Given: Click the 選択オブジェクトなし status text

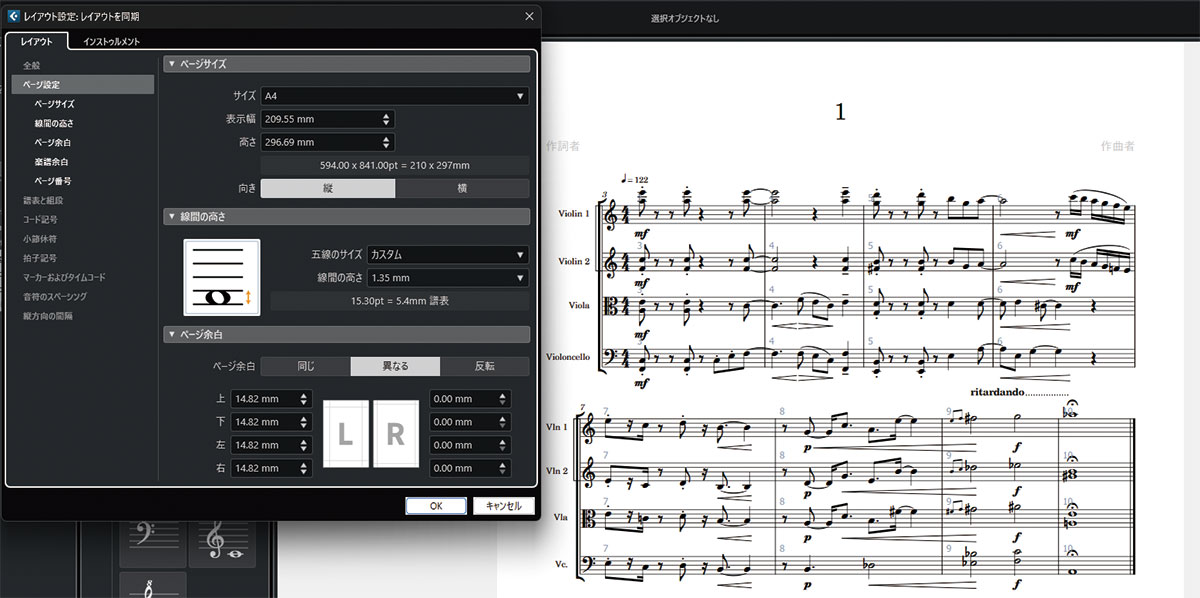Looking at the screenshot, I should coord(685,18).
